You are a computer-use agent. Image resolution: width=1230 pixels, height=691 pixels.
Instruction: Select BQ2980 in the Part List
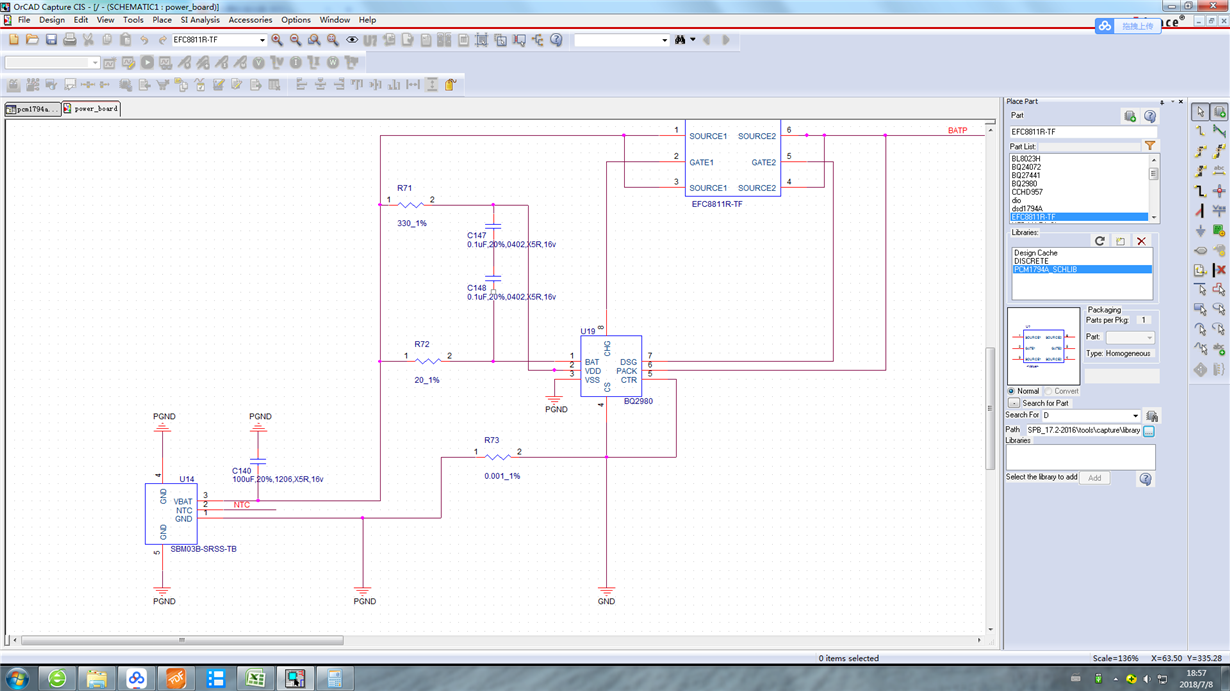1023,184
